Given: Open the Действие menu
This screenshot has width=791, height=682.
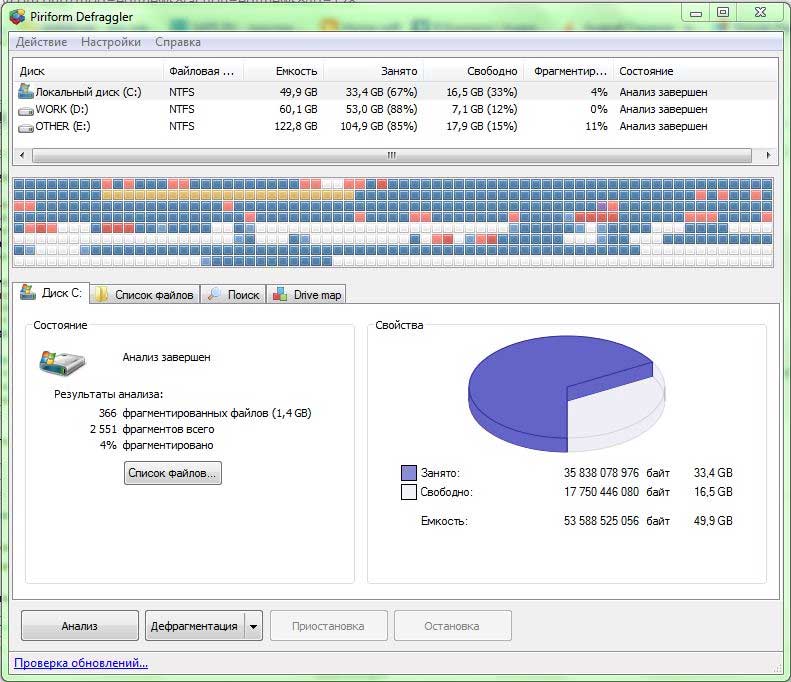Looking at the screenshot, I should (x=41, y=42).
